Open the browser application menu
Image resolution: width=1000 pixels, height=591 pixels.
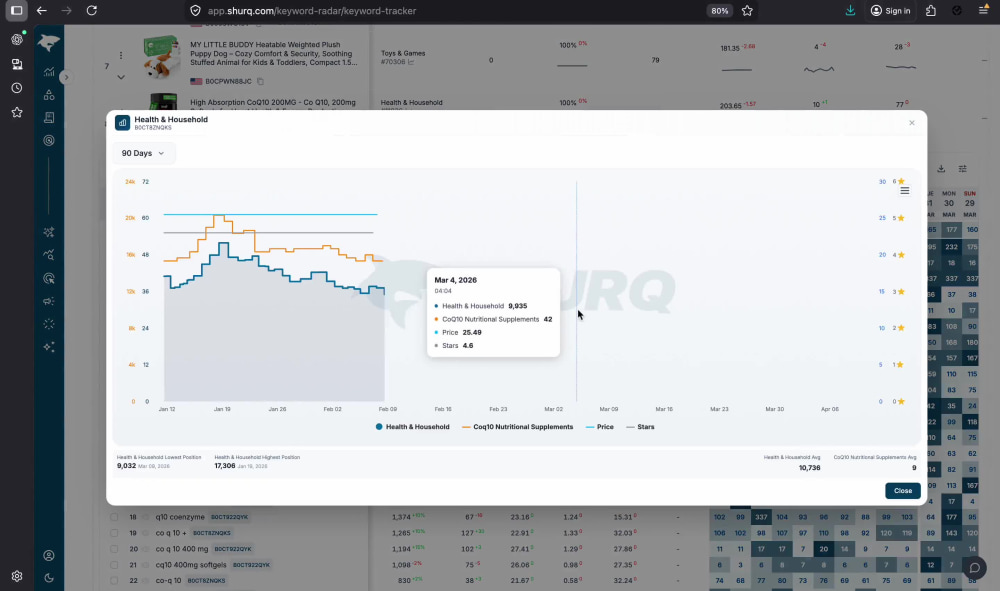click(x=983, y=11)
